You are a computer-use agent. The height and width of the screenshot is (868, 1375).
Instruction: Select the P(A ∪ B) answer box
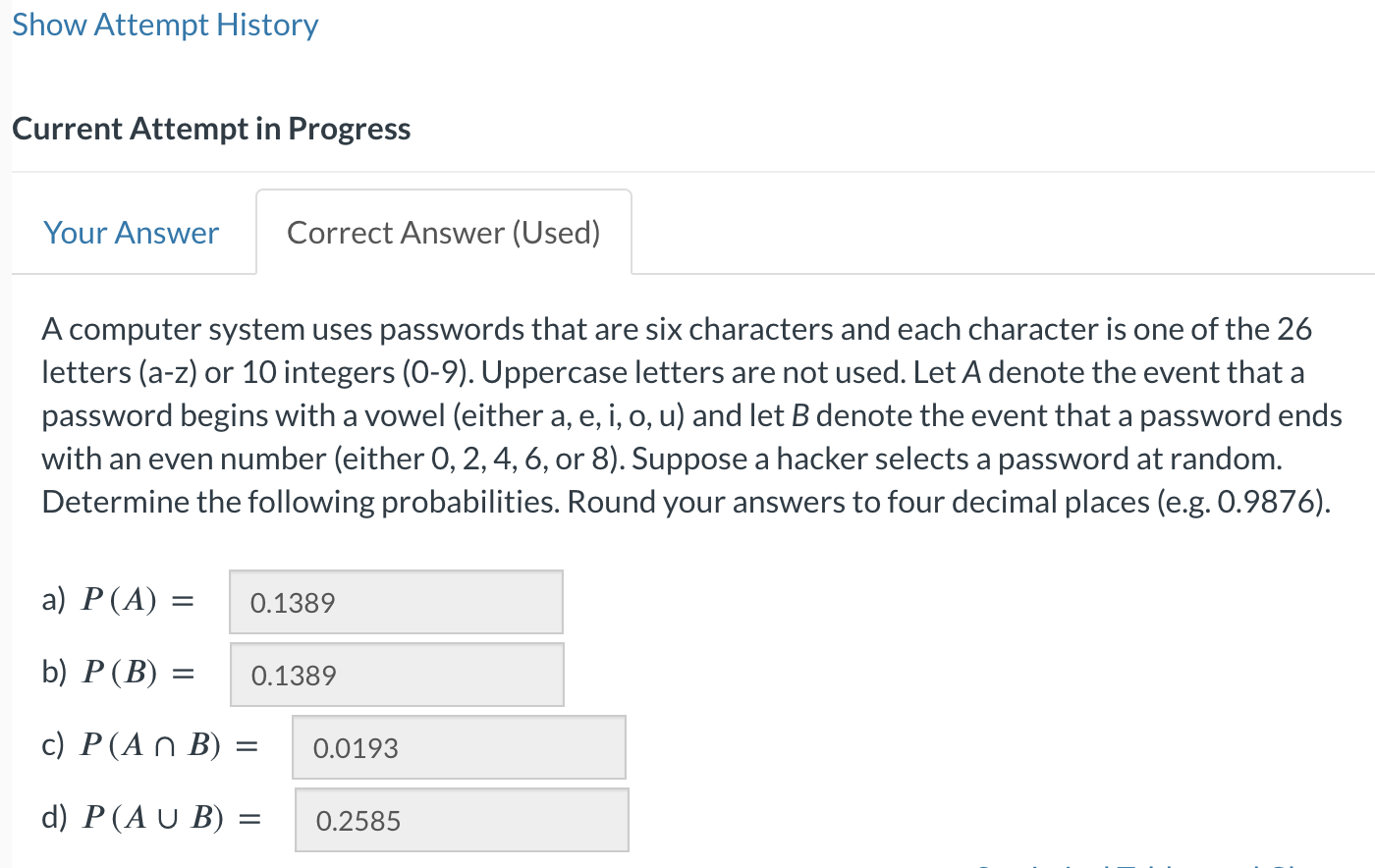pos(462,819)
